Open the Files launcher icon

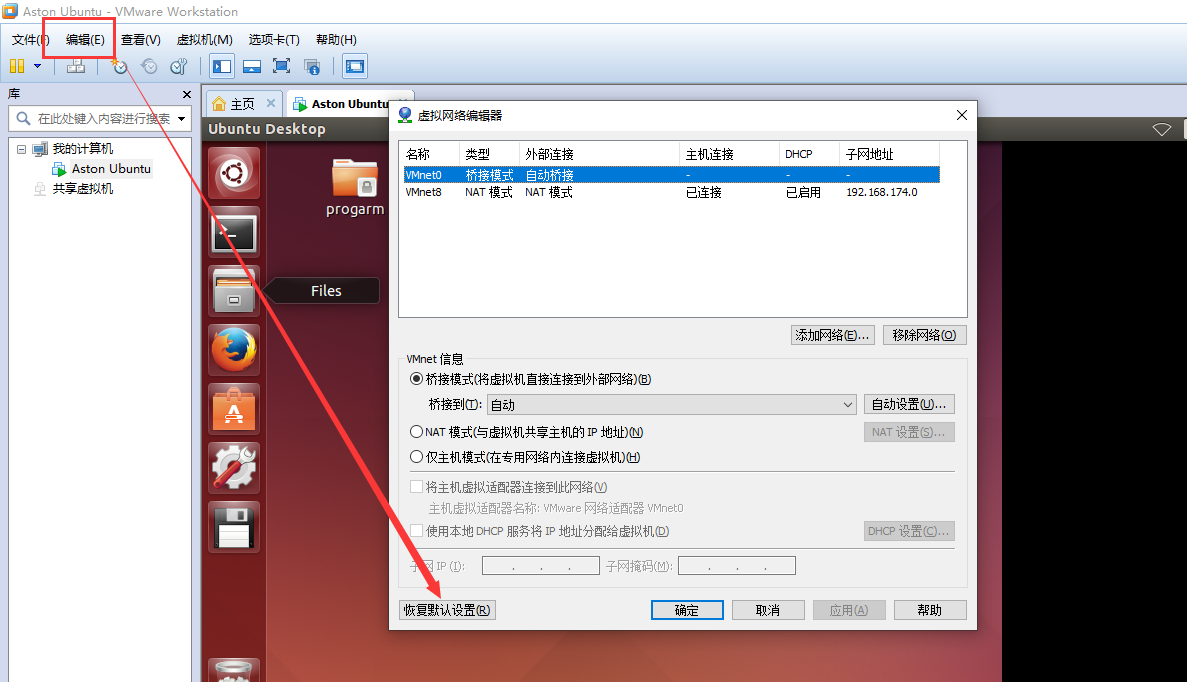(x=234, y=291)
